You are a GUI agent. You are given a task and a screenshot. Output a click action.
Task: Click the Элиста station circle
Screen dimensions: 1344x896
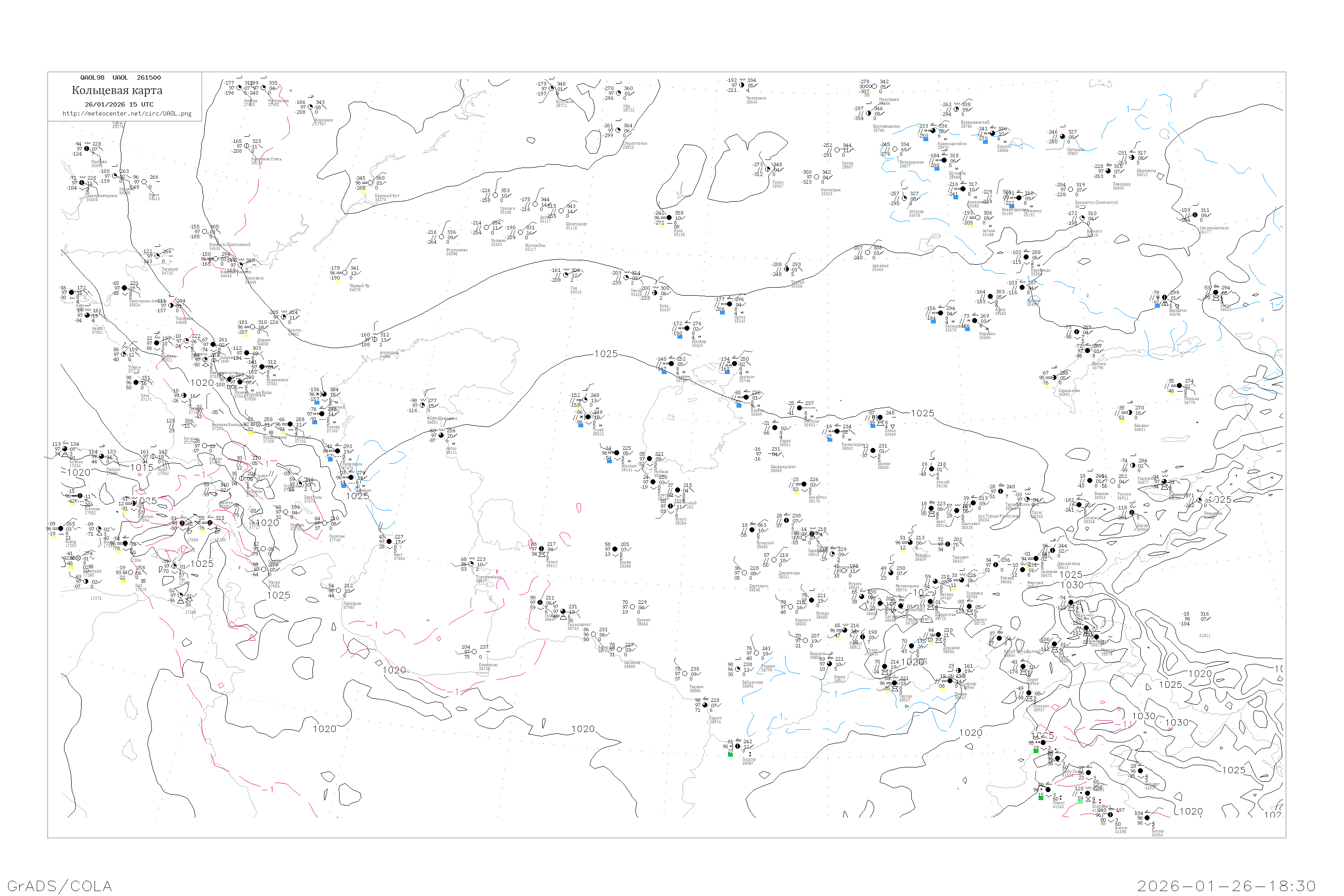pos(284,317)
